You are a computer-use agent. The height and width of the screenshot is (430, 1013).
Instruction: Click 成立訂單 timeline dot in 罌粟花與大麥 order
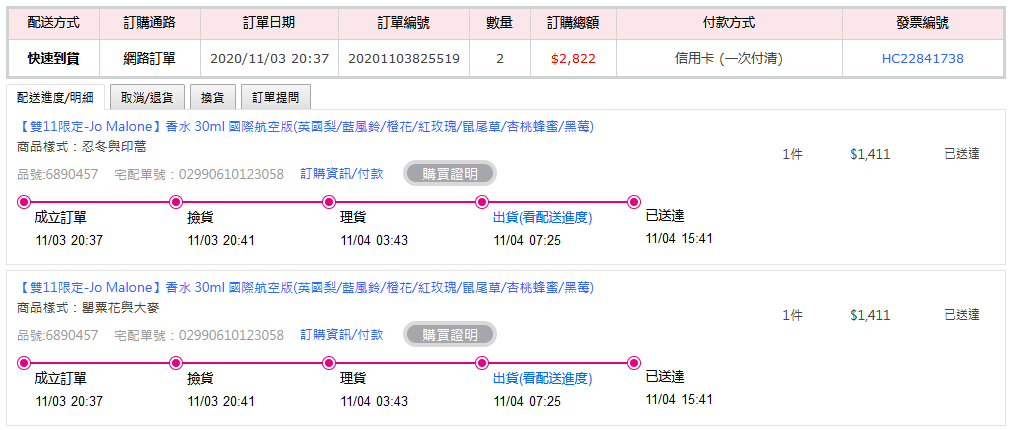click(x=24, y=363)
